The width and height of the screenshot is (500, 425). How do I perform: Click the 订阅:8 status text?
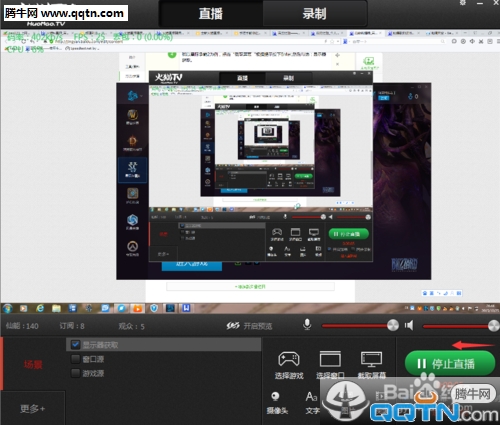click(x=72, y=326)
